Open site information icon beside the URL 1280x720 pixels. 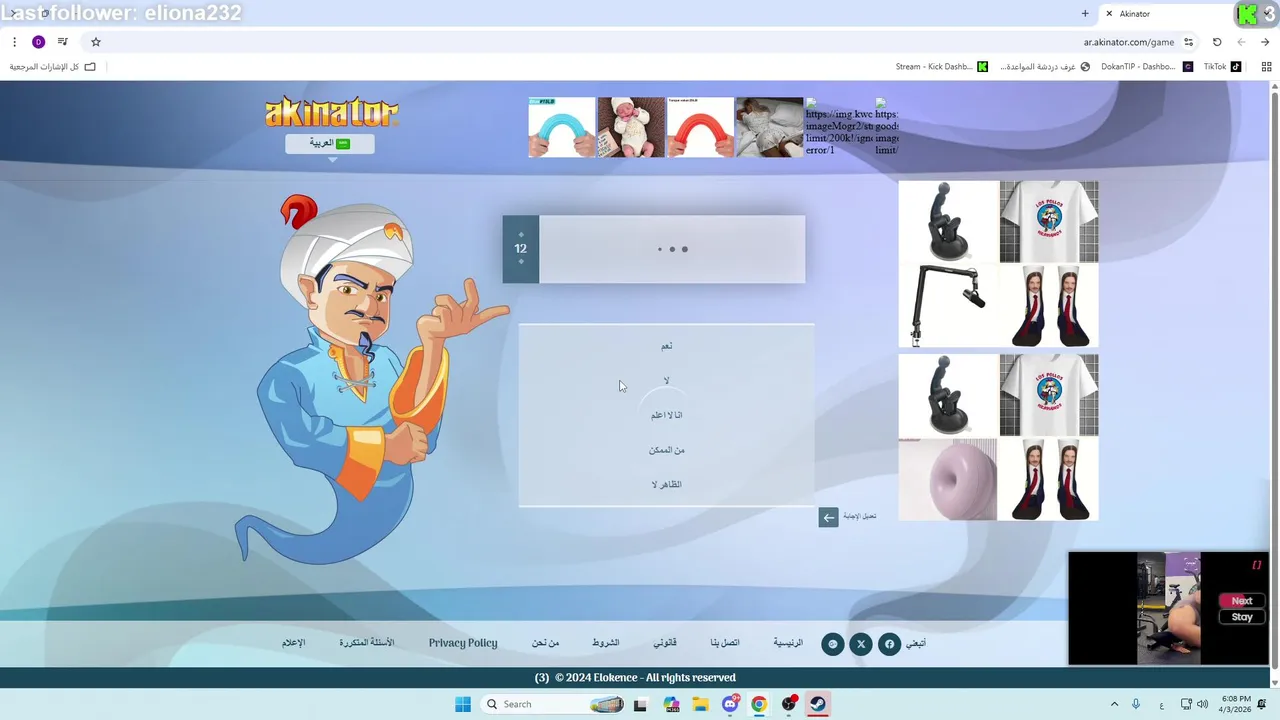1189,42
